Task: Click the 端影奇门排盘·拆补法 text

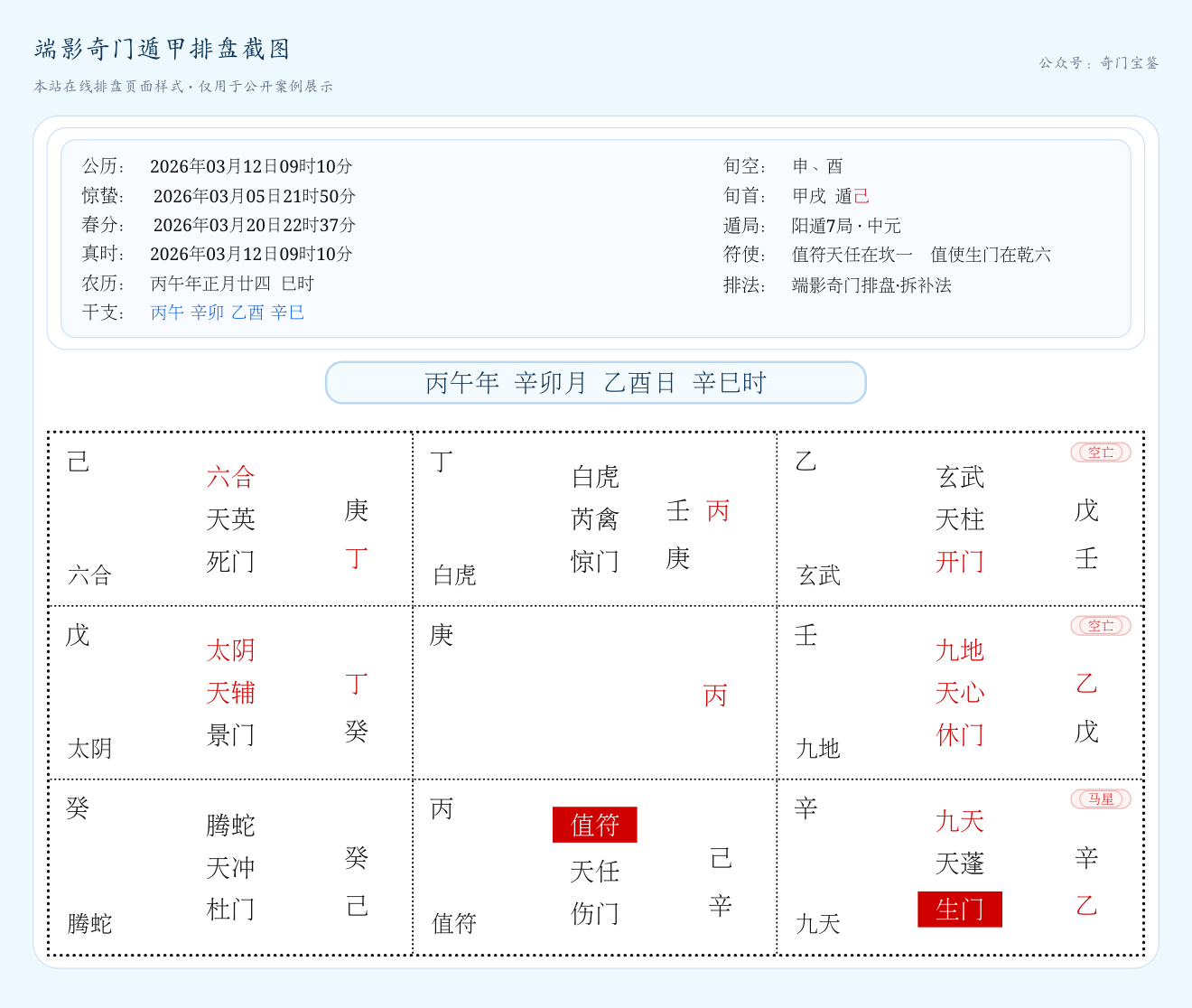Action: coord(871,285)
